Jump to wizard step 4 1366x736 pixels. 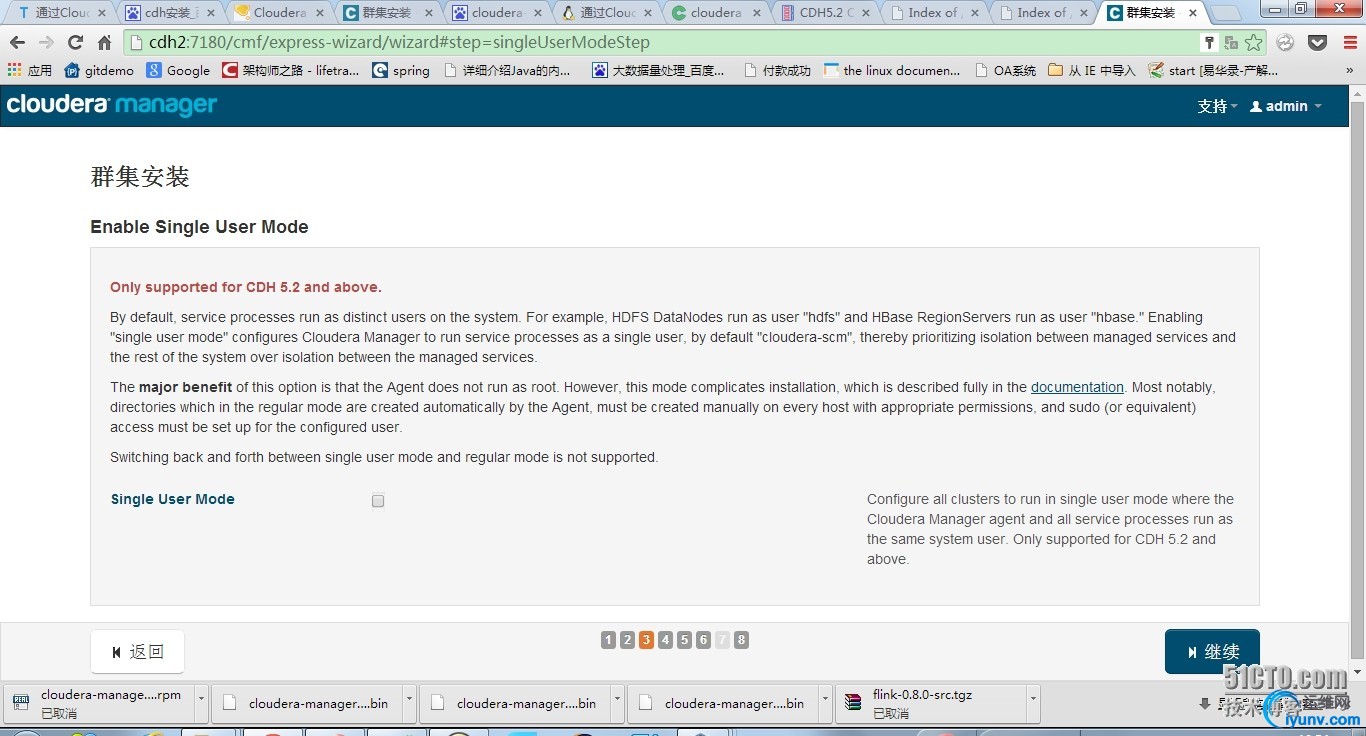pyautogui.click(x=665, y=640)
